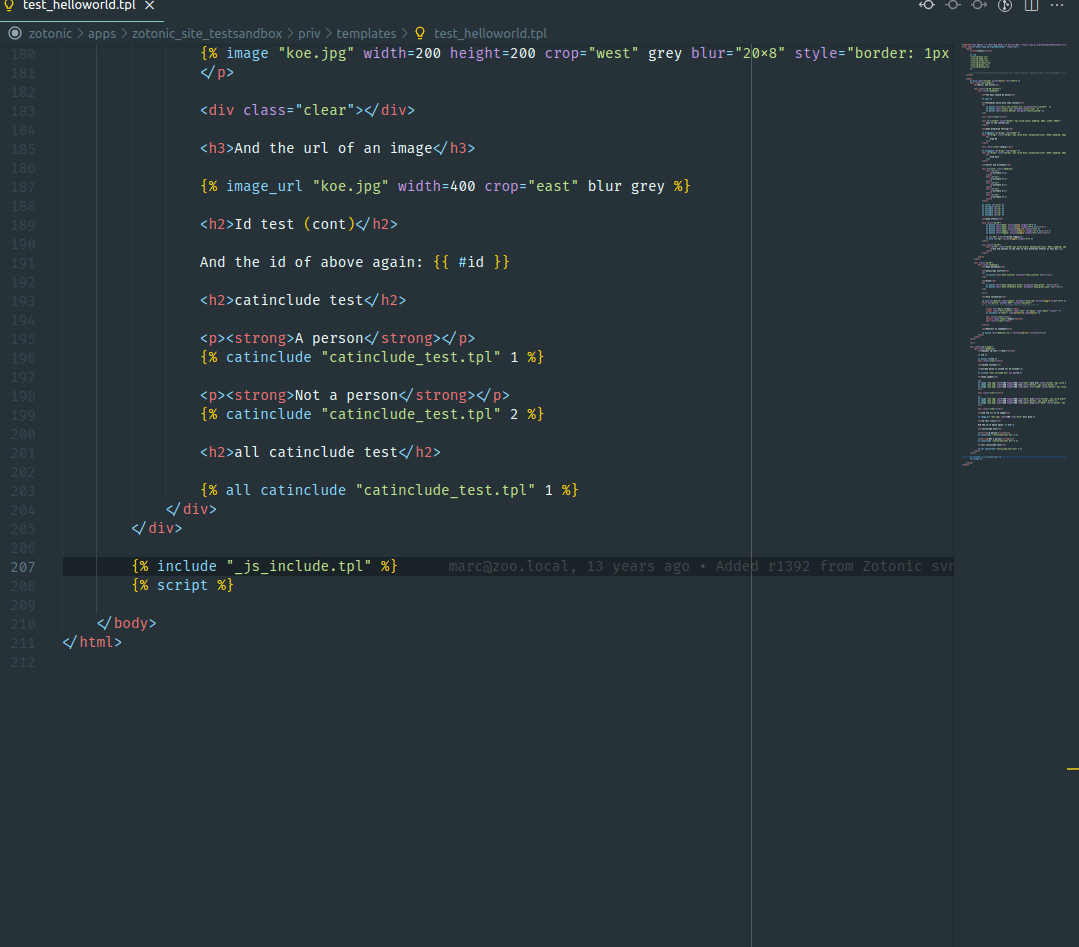Click '{% catinclude "catinclude_test.tpl" 2 %}' line

[372, 414]
